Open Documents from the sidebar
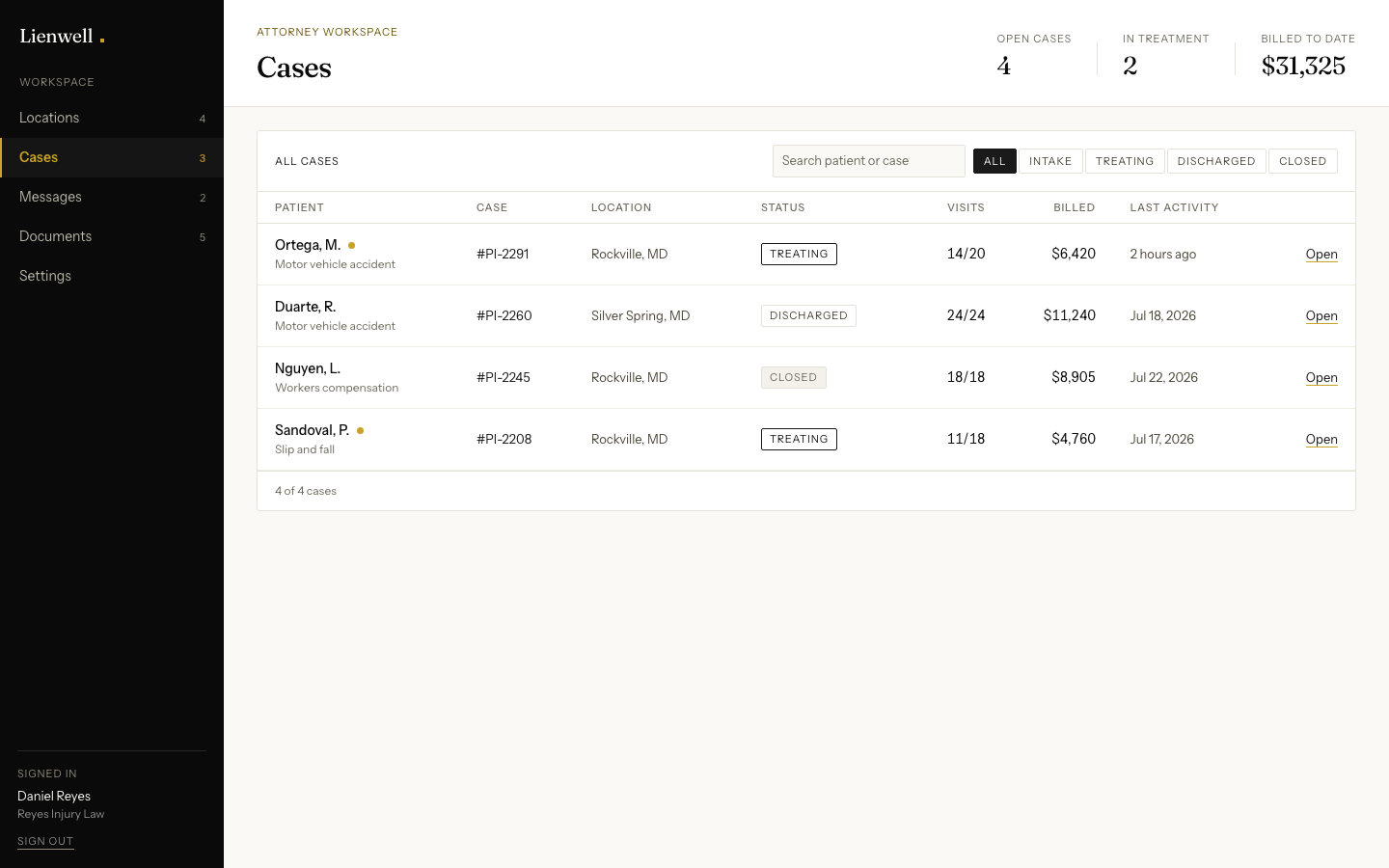Screen dimensions: 1389x868 click(x=112, y=236)
